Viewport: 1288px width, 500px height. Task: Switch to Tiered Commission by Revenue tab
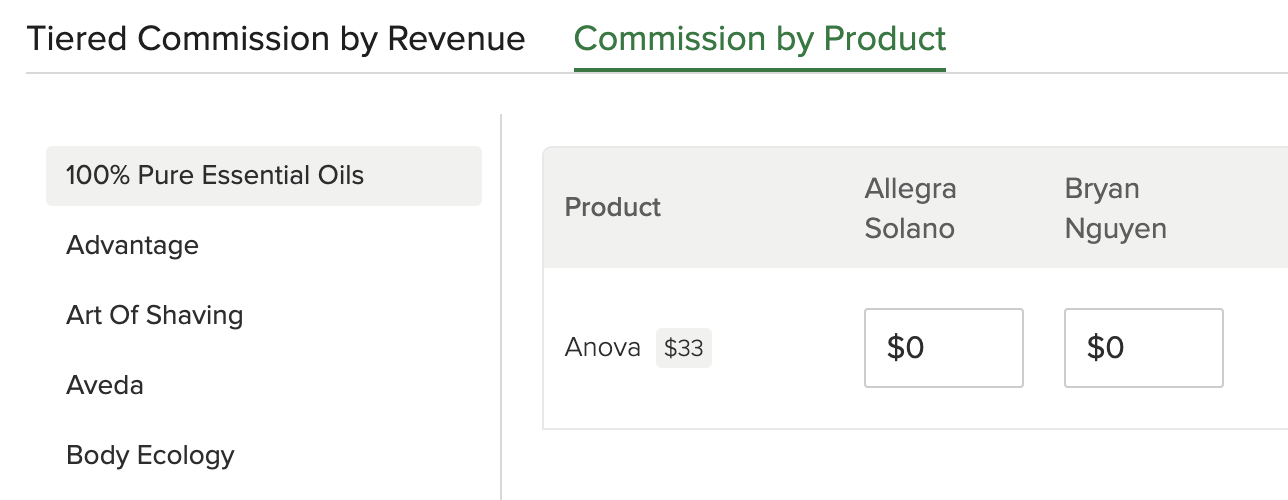coord(275,39)
